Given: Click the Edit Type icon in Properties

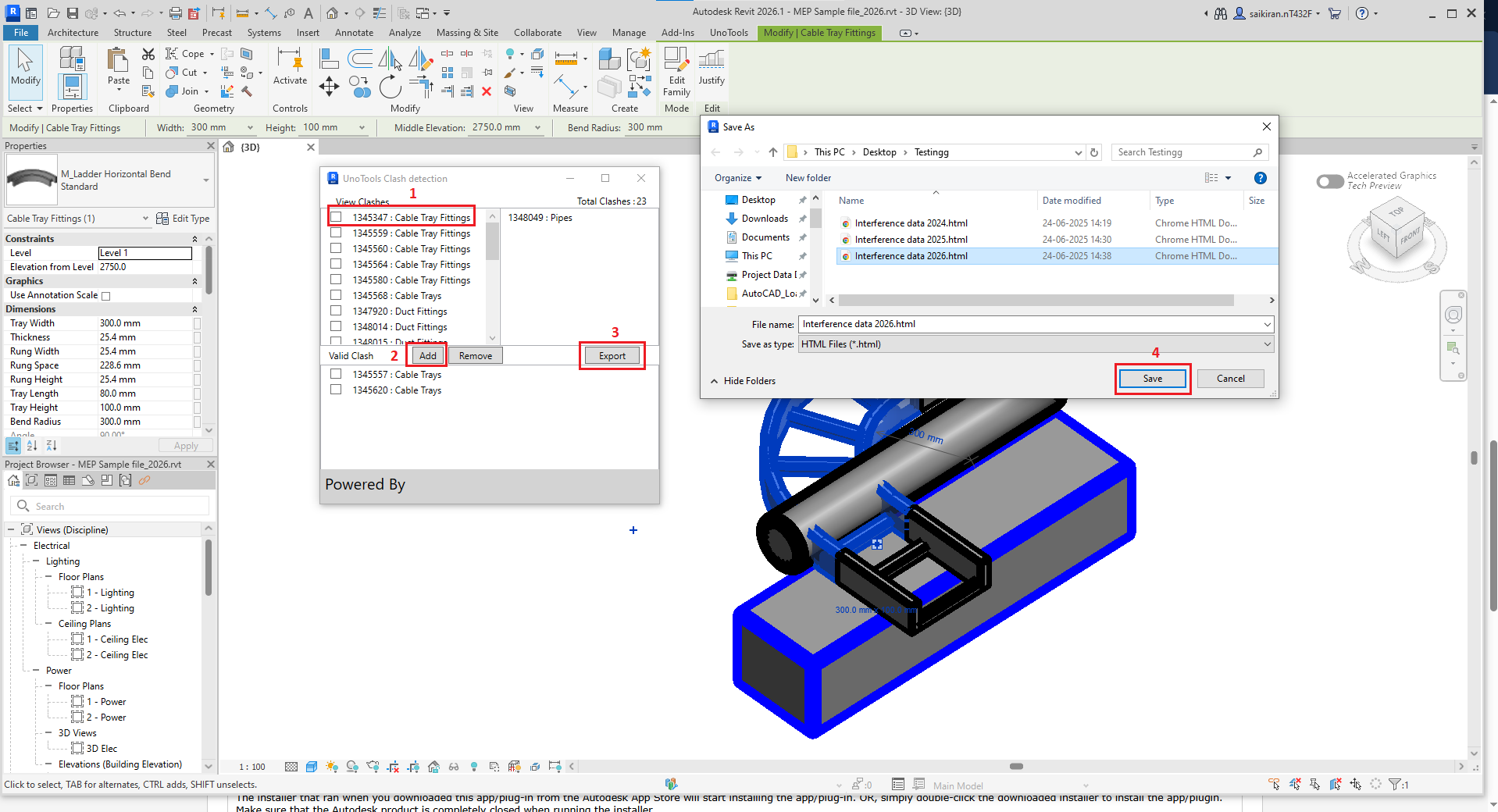Looking at the screenshot, I should click(x=162, y=219).
